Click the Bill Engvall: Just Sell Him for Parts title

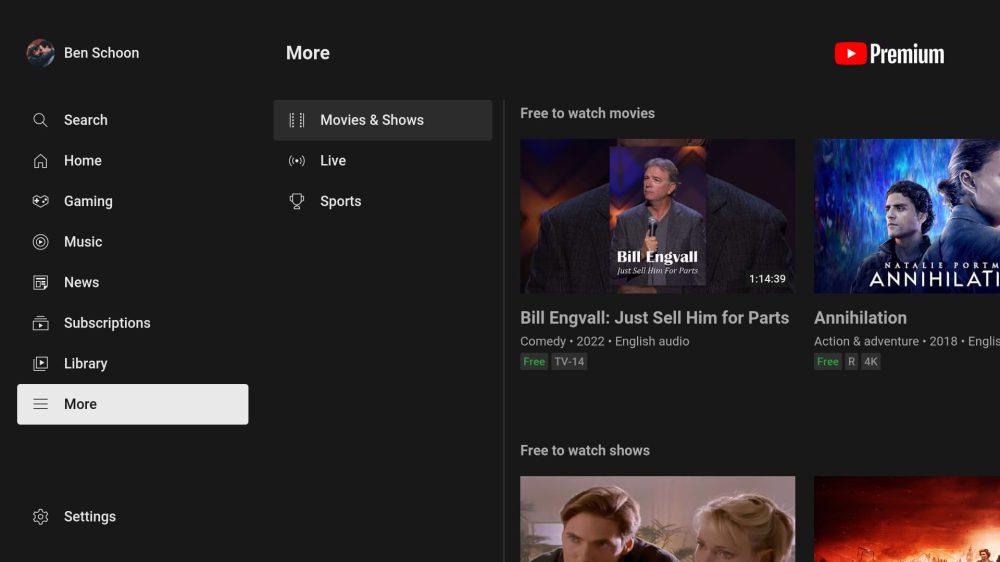pyautogui.click(x=654, y=318)
